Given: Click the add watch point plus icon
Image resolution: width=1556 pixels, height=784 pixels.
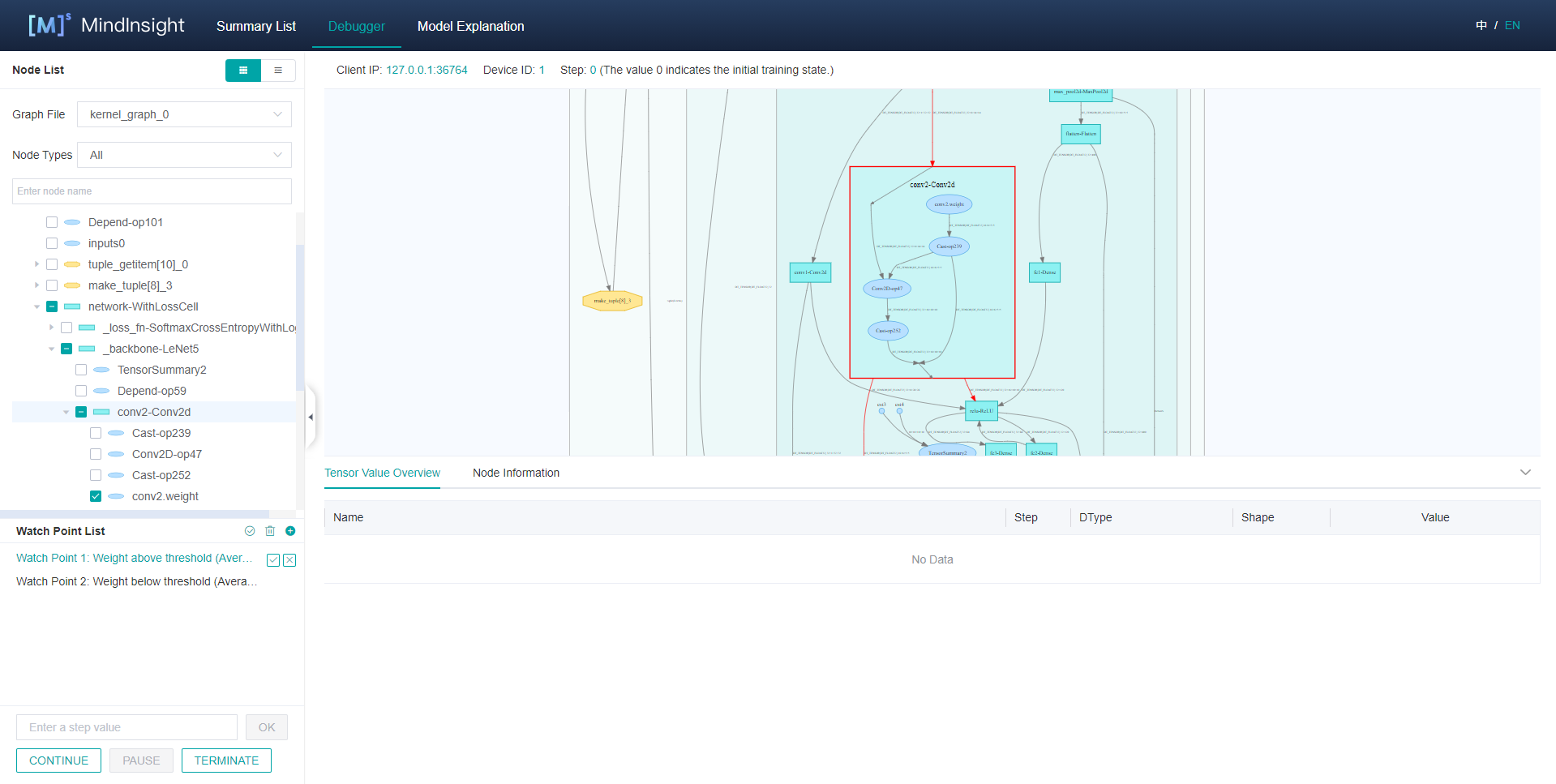Looking at the screenshot, I should (x=290, y=531).
